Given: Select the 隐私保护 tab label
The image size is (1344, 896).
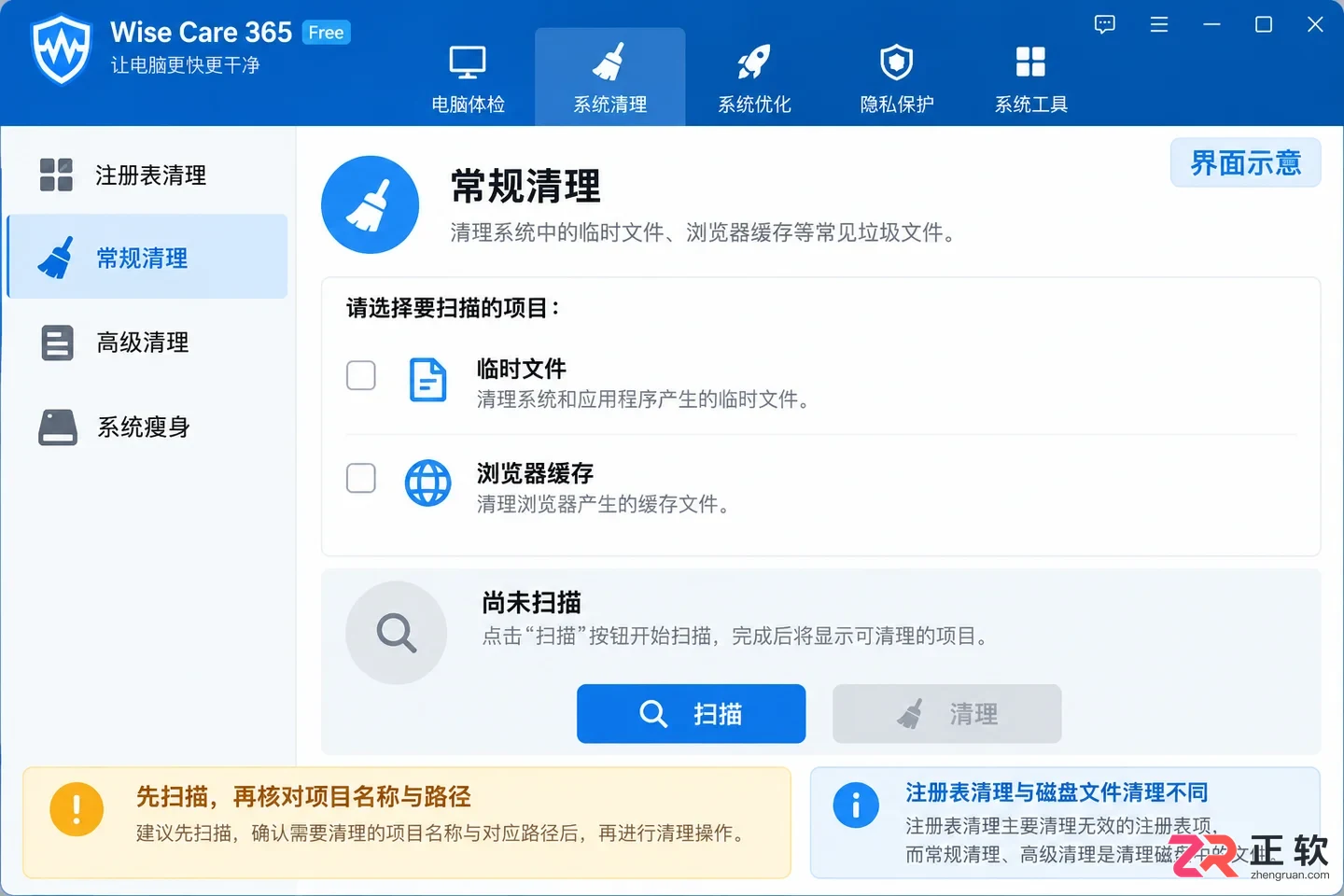Looking at the screenshot, I should point(897,105).
